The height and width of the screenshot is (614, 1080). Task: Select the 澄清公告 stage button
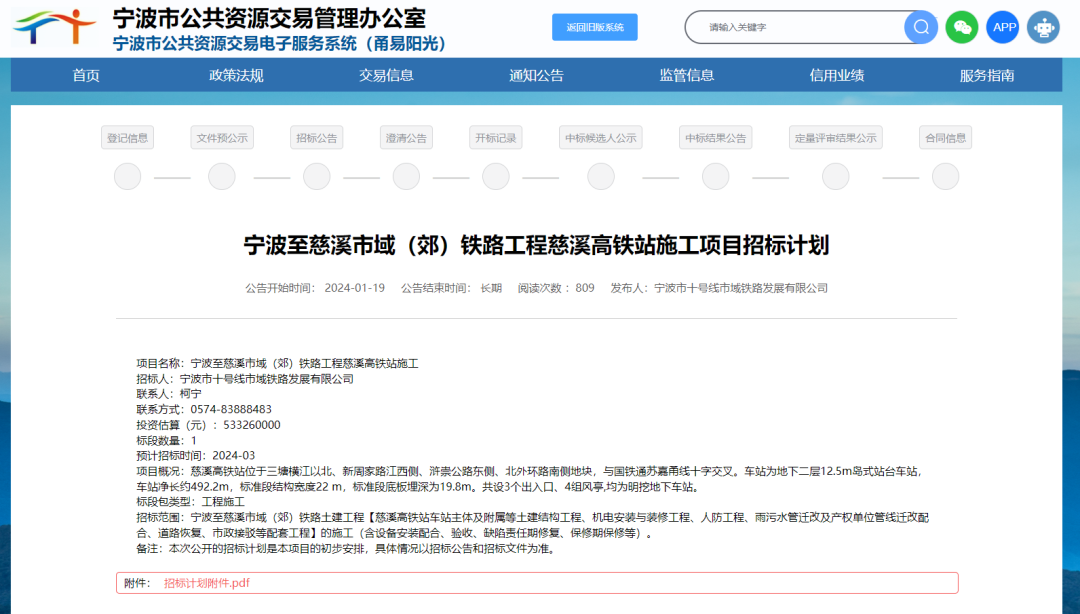(406, 138)
